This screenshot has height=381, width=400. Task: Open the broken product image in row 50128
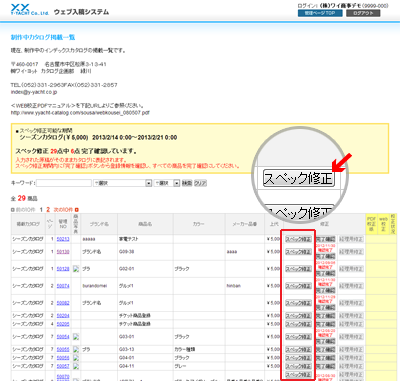click(x=76, y=269)
